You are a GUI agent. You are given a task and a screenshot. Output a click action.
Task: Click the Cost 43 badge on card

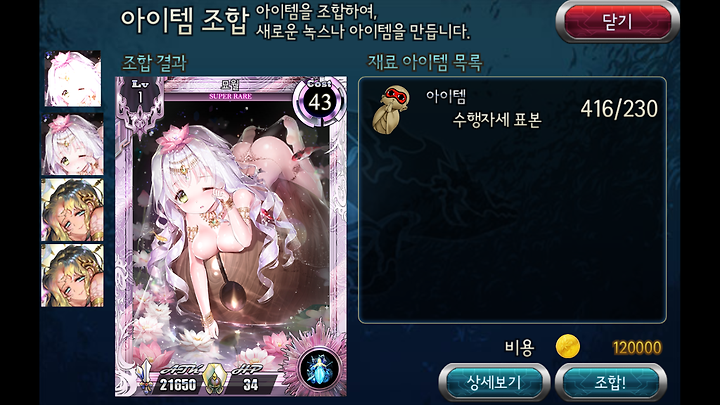pyautogui.click(x=320, y=102)
